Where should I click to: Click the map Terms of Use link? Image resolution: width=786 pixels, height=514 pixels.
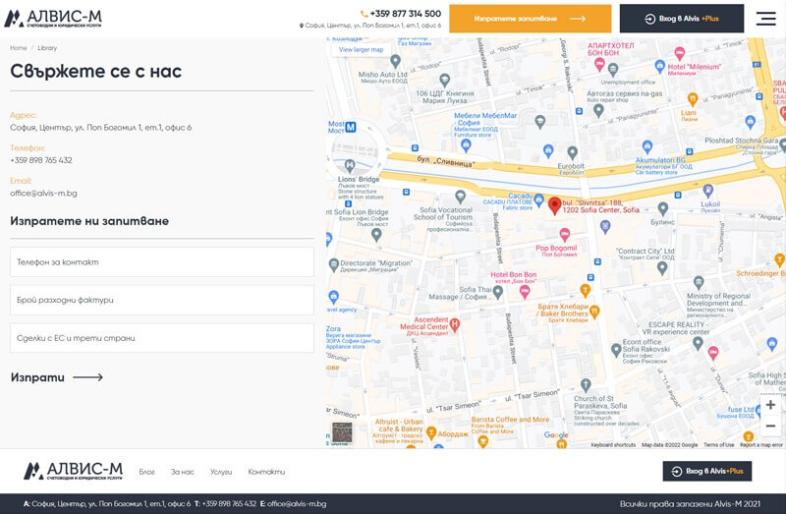pos(718,445)
